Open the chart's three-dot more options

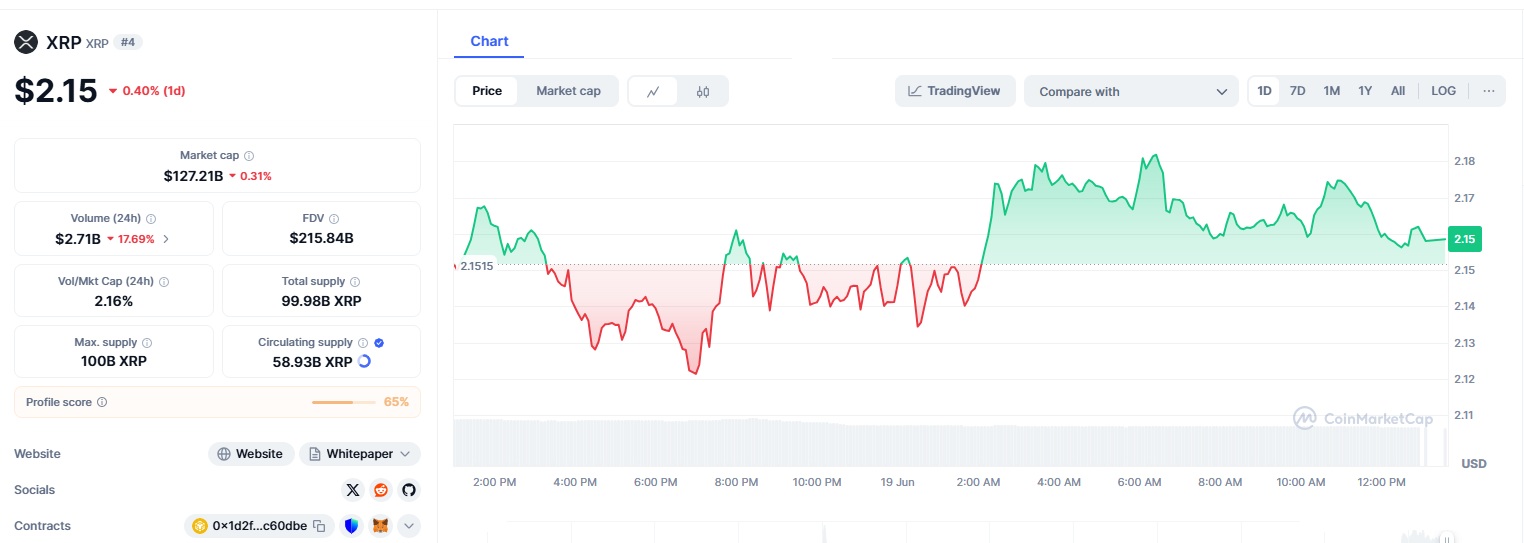tap(1488, 91)
